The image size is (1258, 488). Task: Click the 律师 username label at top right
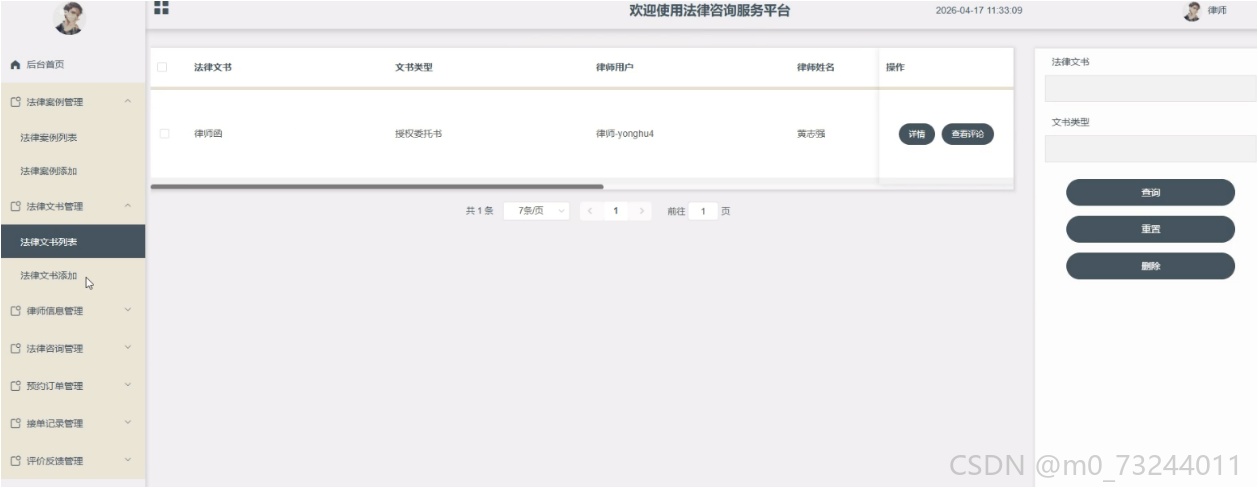[1217, 11]
